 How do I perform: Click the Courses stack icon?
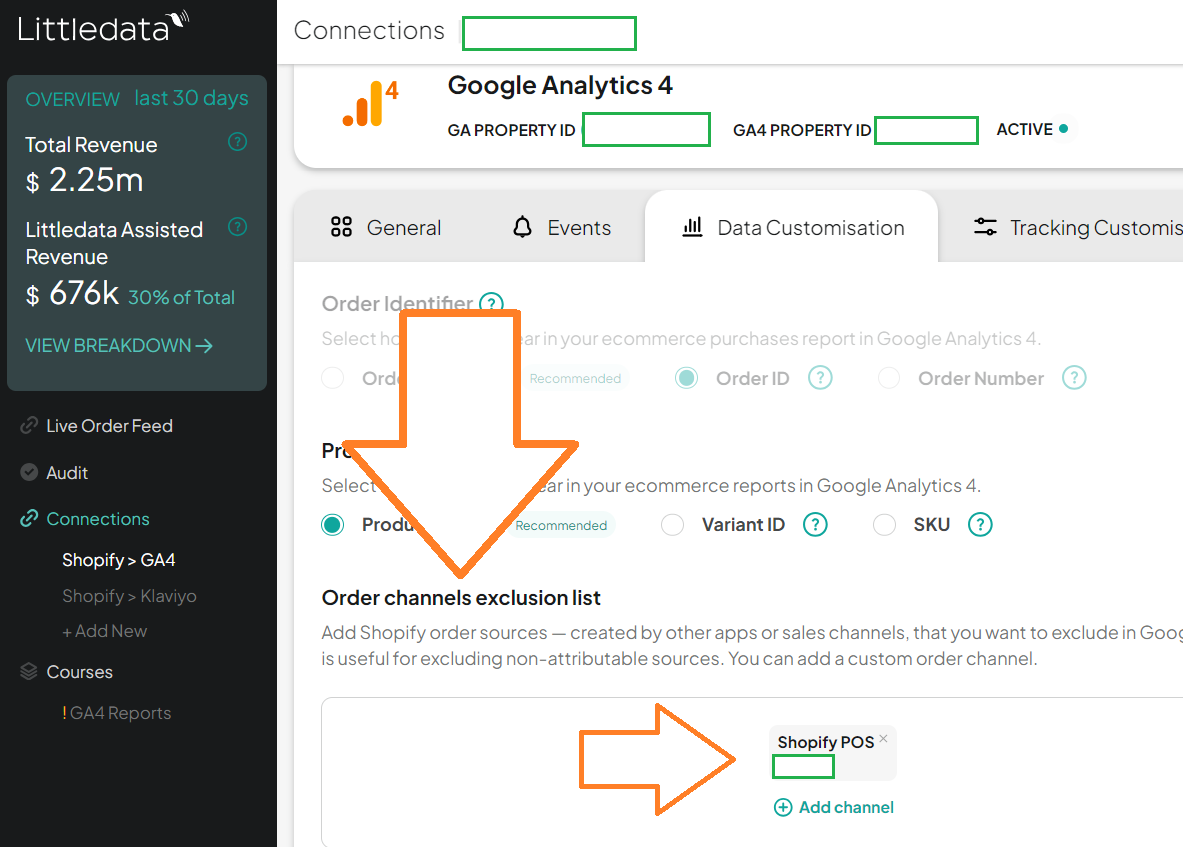[29, 671]
